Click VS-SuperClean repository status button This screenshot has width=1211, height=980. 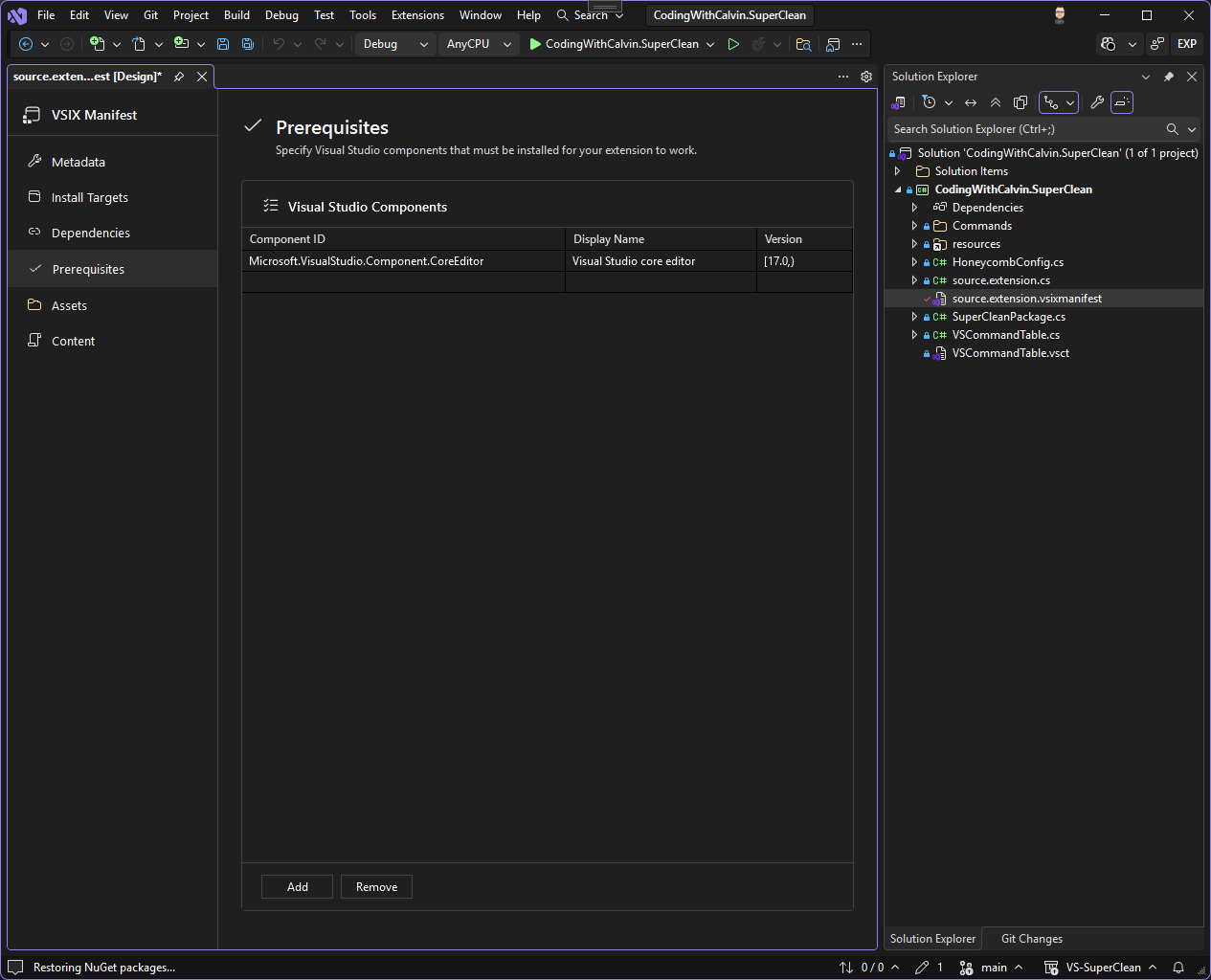(1100, 968)
